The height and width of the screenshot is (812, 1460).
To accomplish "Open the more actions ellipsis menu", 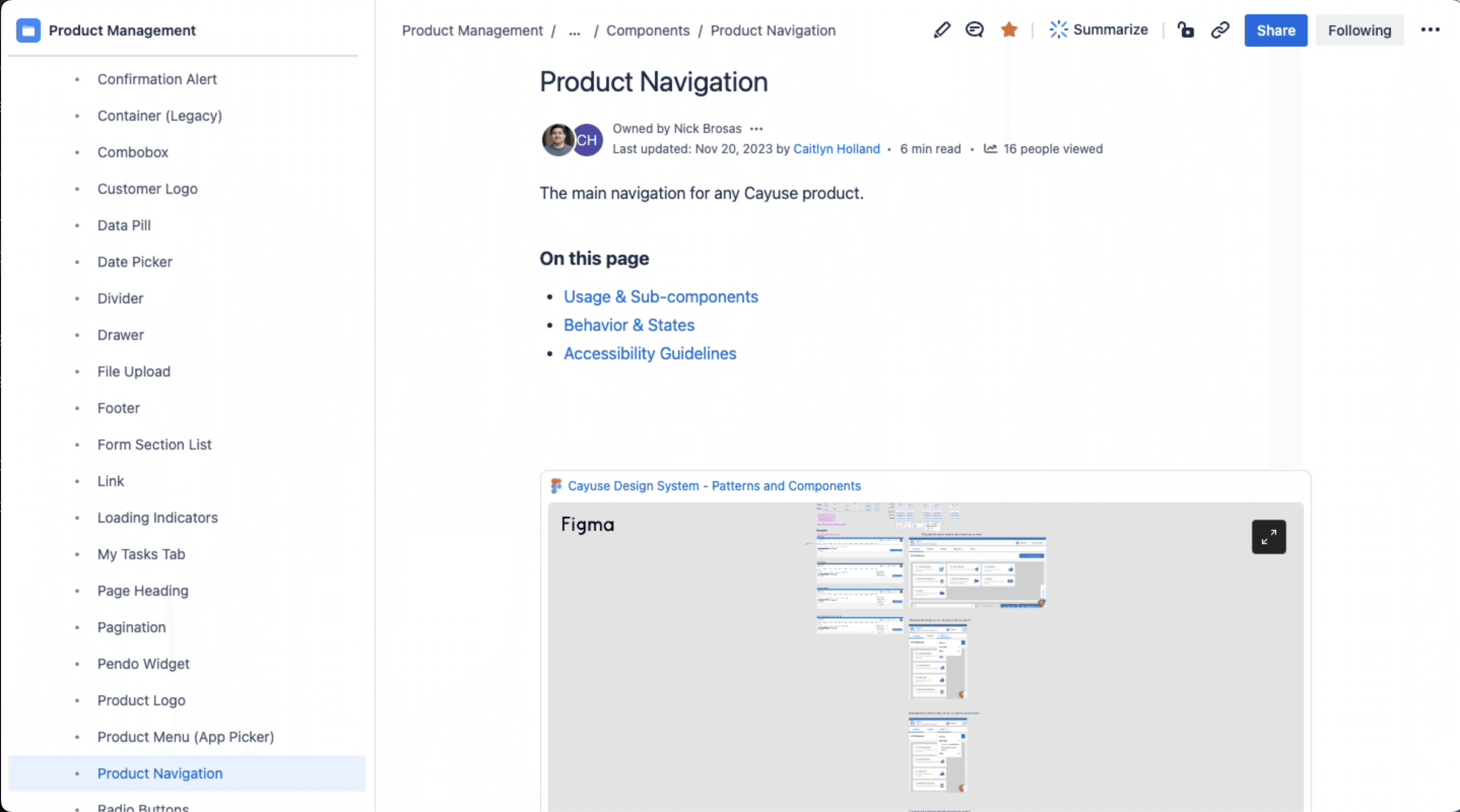I will [x=1430, y=30].
